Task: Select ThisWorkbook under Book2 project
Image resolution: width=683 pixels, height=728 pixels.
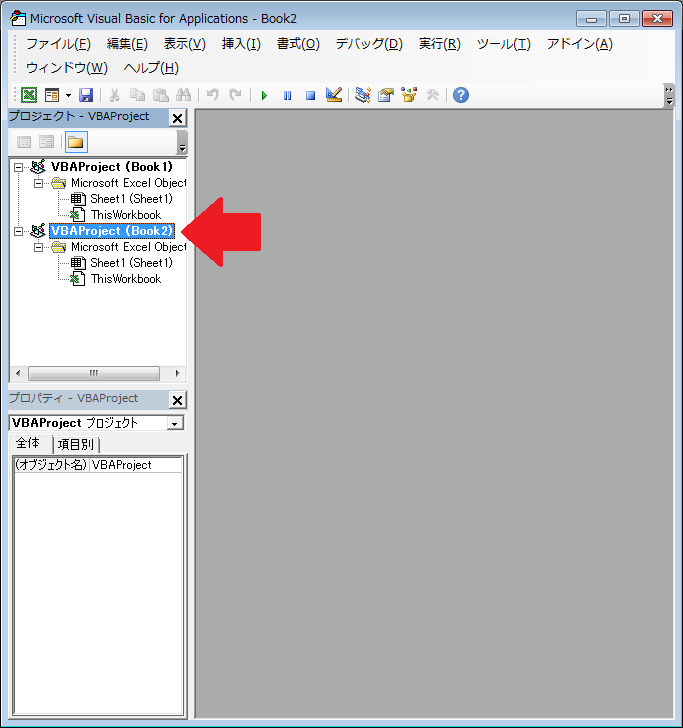Action: (x=126, y=279)
